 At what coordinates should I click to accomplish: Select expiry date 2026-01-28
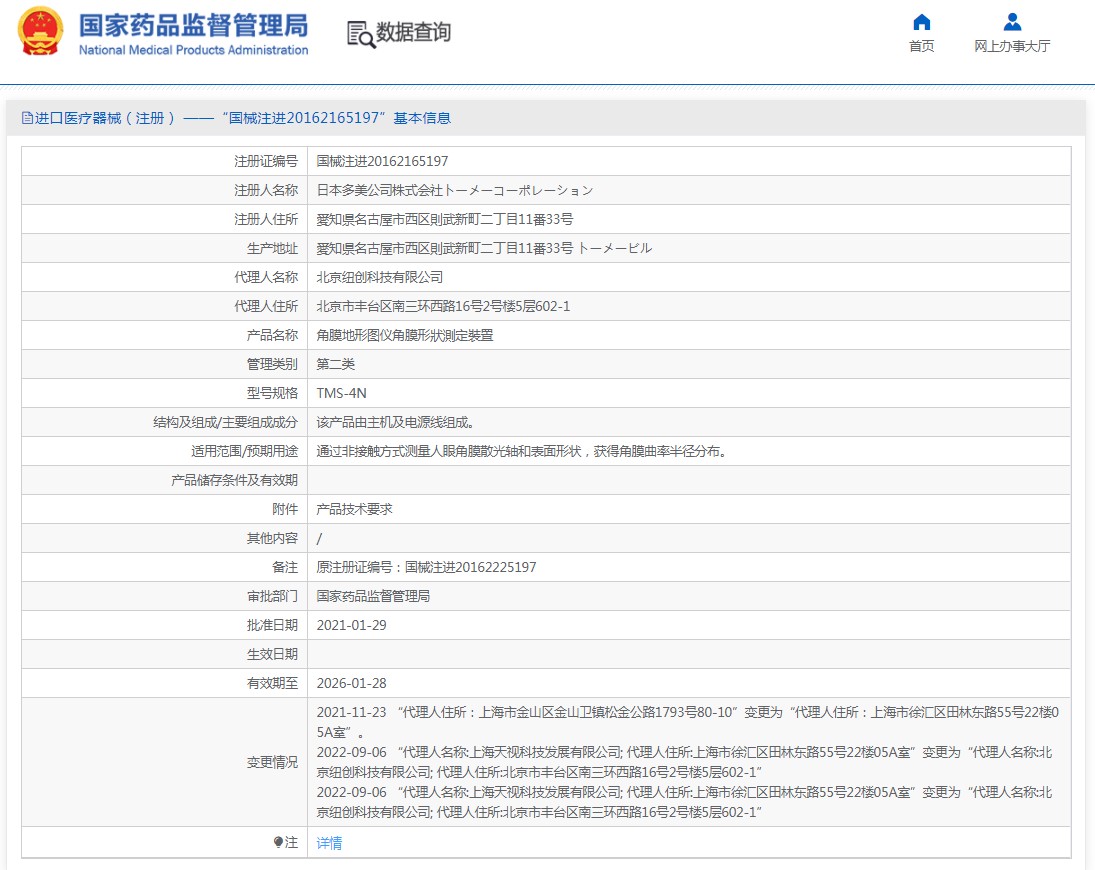tap(351, 683)
